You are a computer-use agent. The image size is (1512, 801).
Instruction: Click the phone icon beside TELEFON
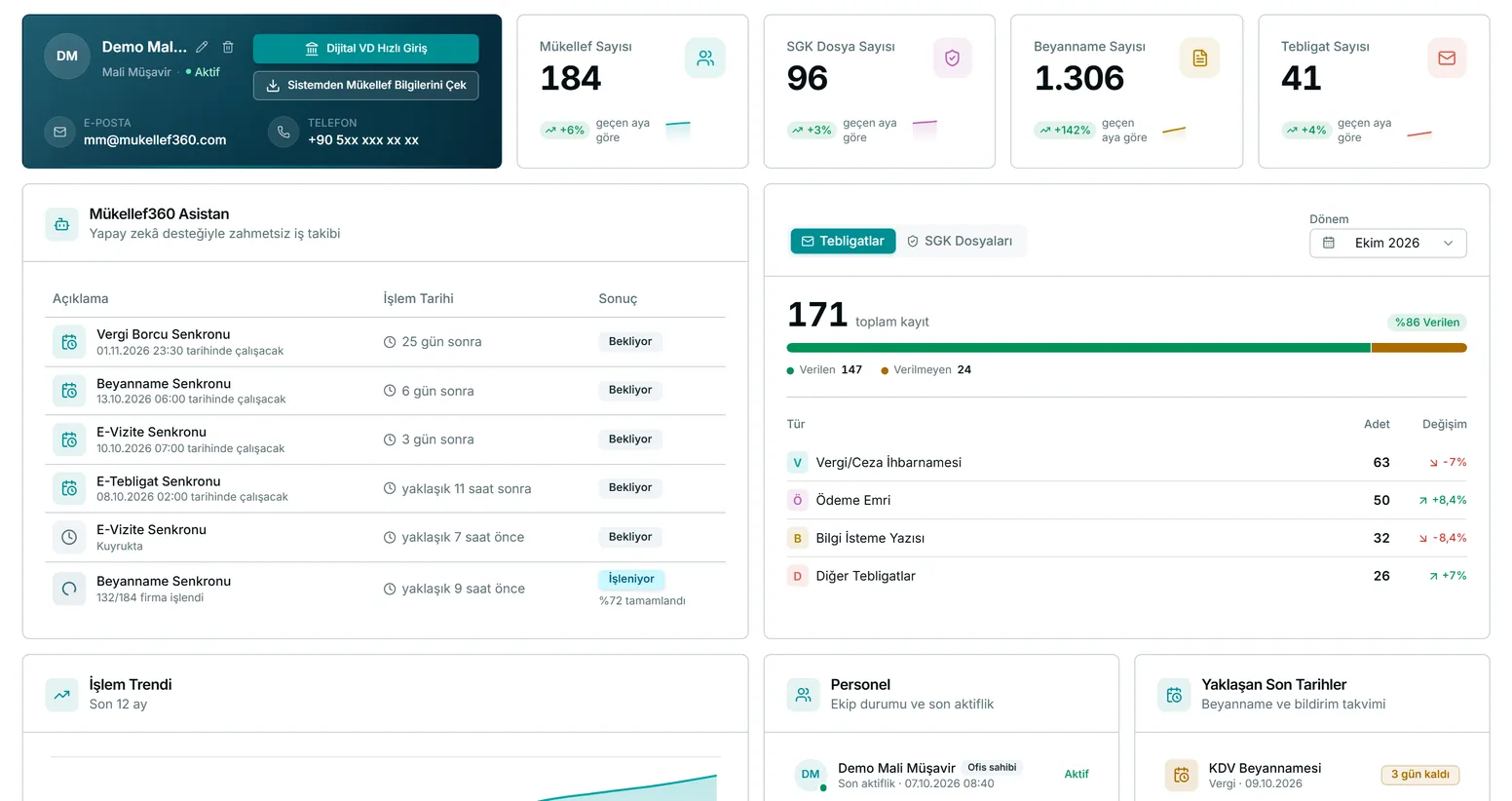click(283, 132)
